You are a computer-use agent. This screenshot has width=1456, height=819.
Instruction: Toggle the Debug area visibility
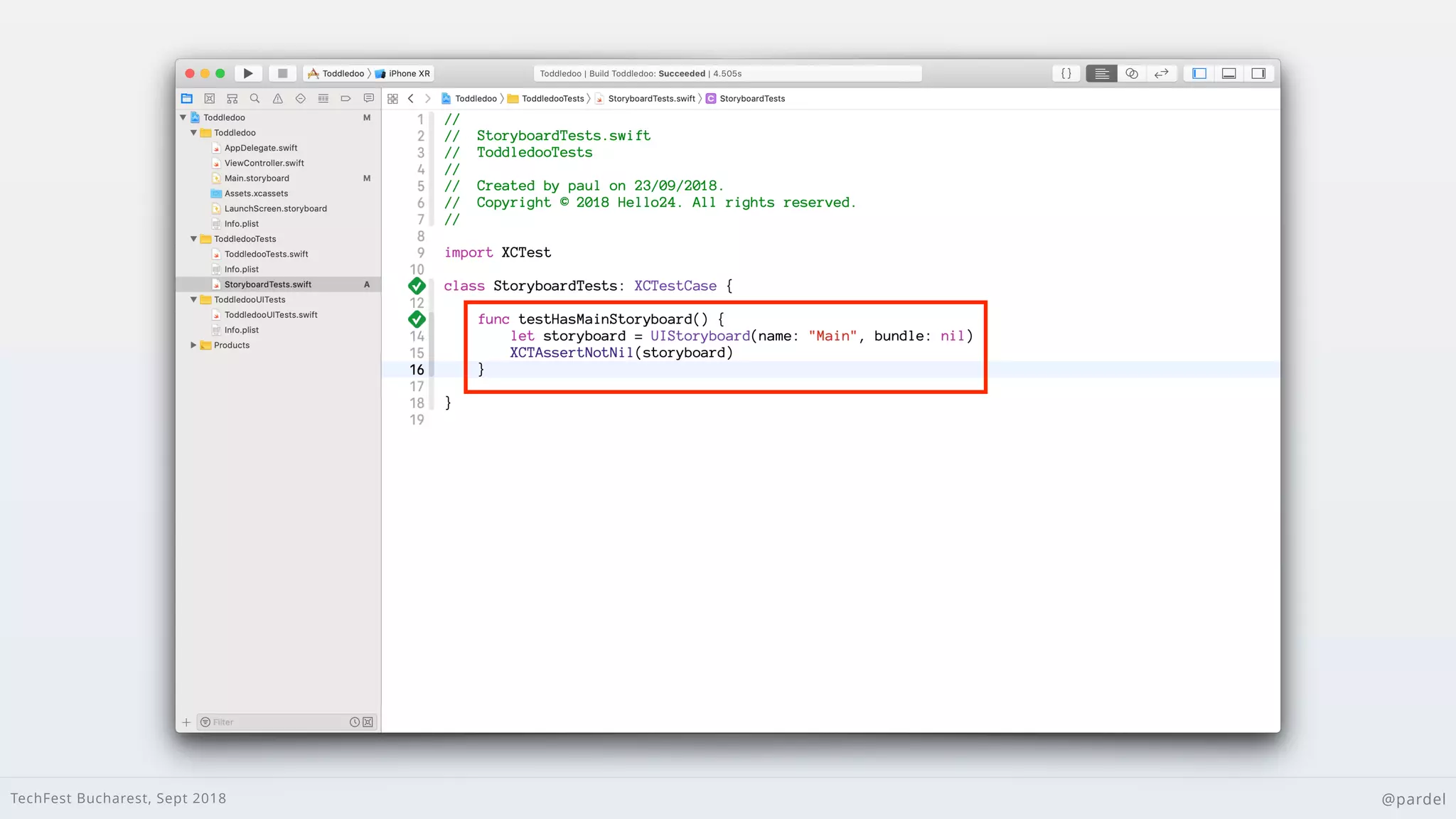pyautogui.click(x=1228, y=73)
